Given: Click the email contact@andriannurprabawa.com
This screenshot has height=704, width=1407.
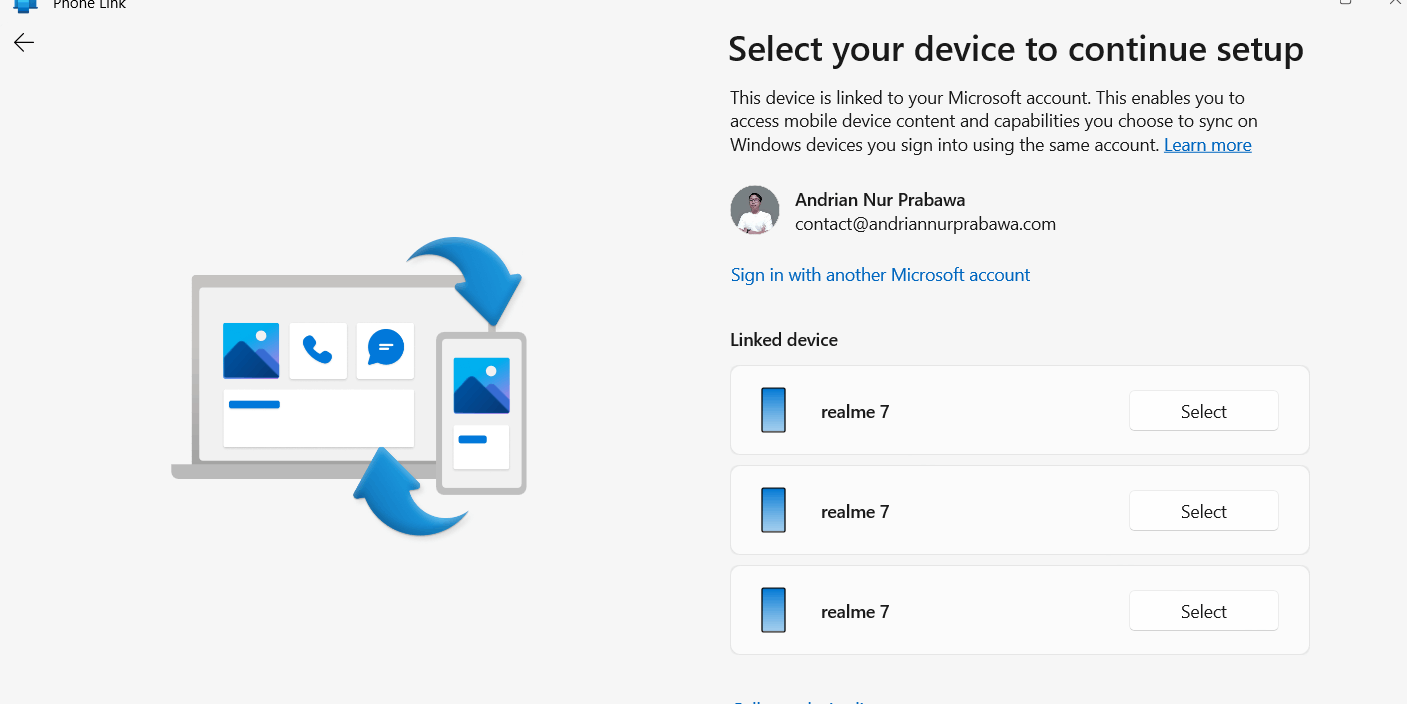Looking at the screenshot, I should (x=925, y=224).
